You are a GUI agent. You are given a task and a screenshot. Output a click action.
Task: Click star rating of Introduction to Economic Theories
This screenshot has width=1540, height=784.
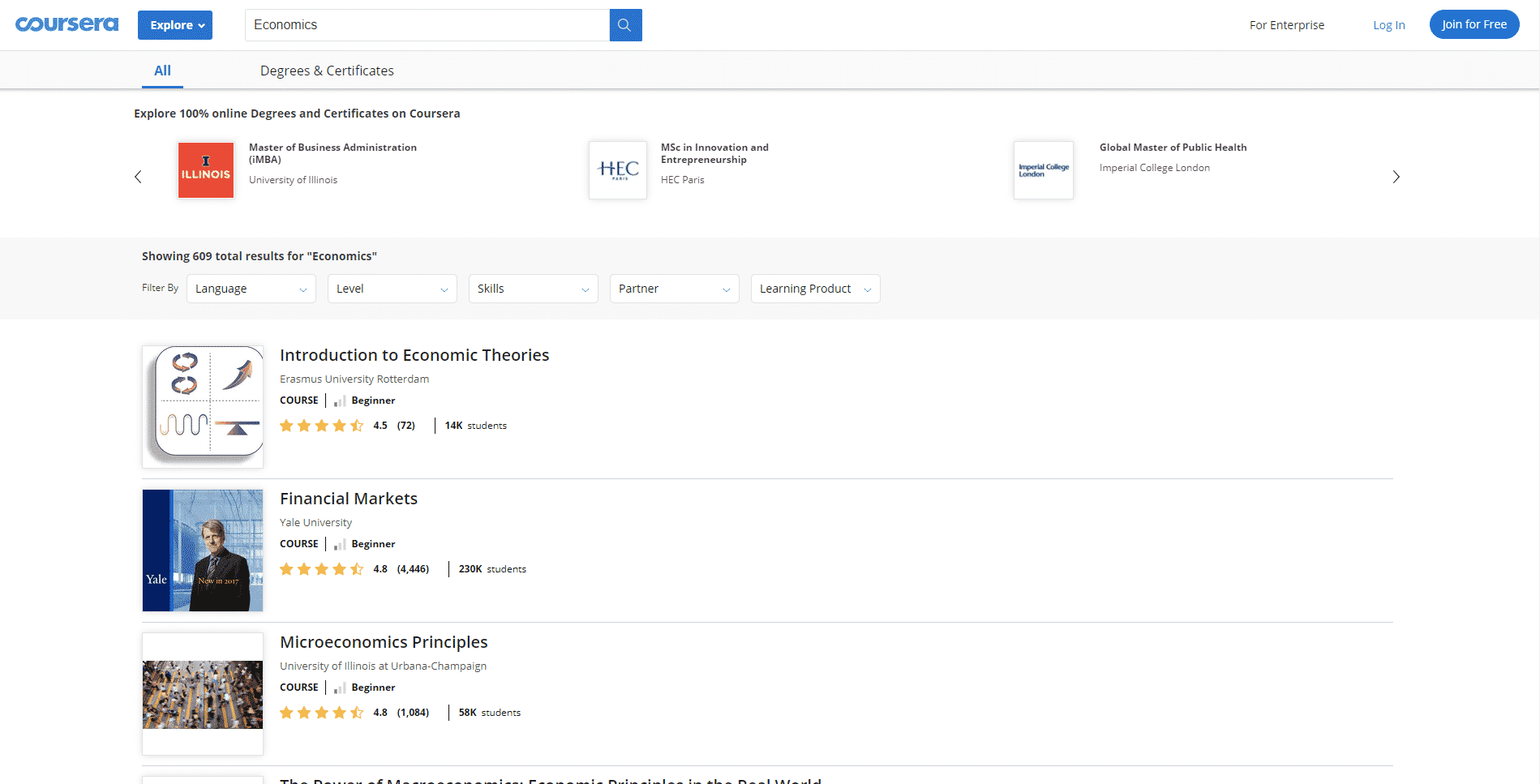click(322, 426)
